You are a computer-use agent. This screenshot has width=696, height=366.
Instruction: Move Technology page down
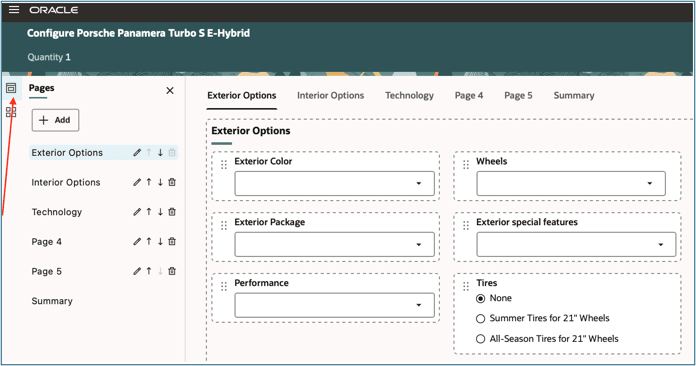click(160, 212)
